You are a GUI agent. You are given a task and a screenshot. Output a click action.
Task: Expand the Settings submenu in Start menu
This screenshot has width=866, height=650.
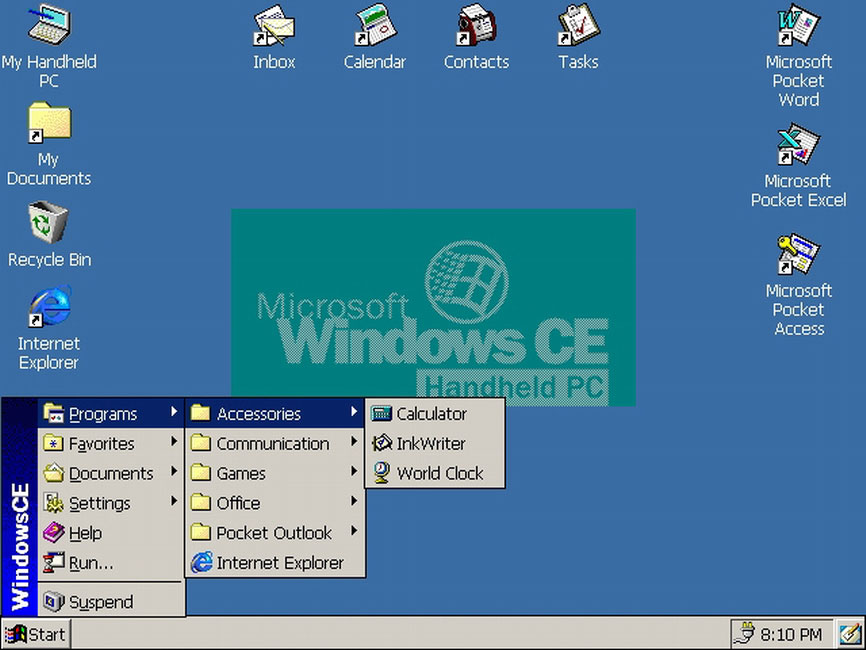99,503
